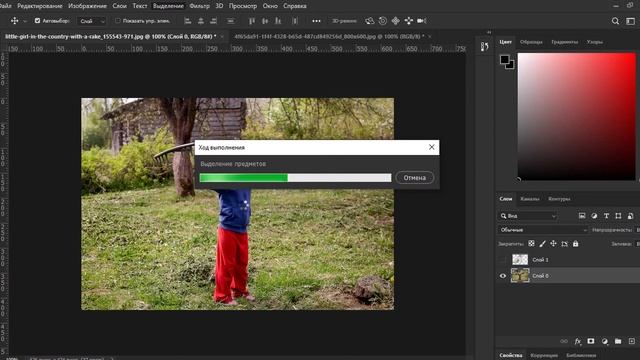
Task: Pick a color in the red color field
Action: tap(577, 116)
